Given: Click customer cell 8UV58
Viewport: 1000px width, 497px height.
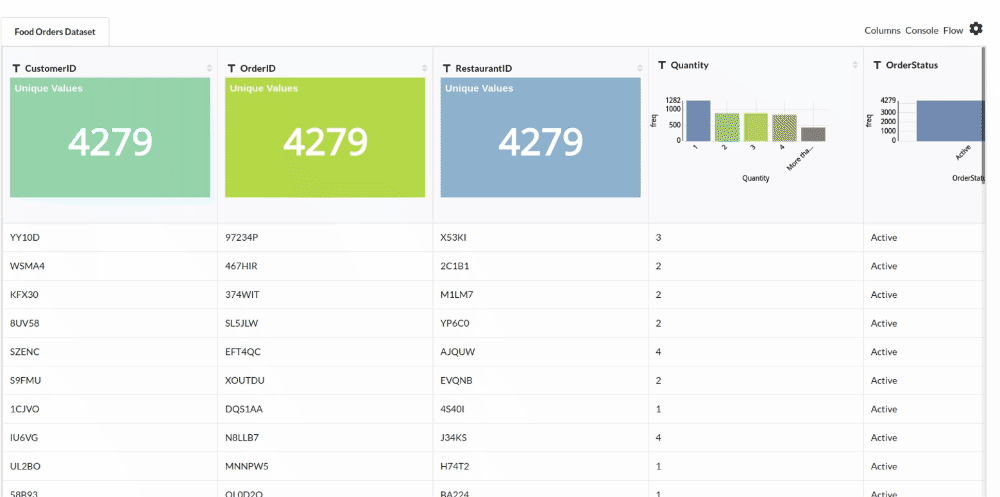Looking at the screenshot, I should click(25, 323).
